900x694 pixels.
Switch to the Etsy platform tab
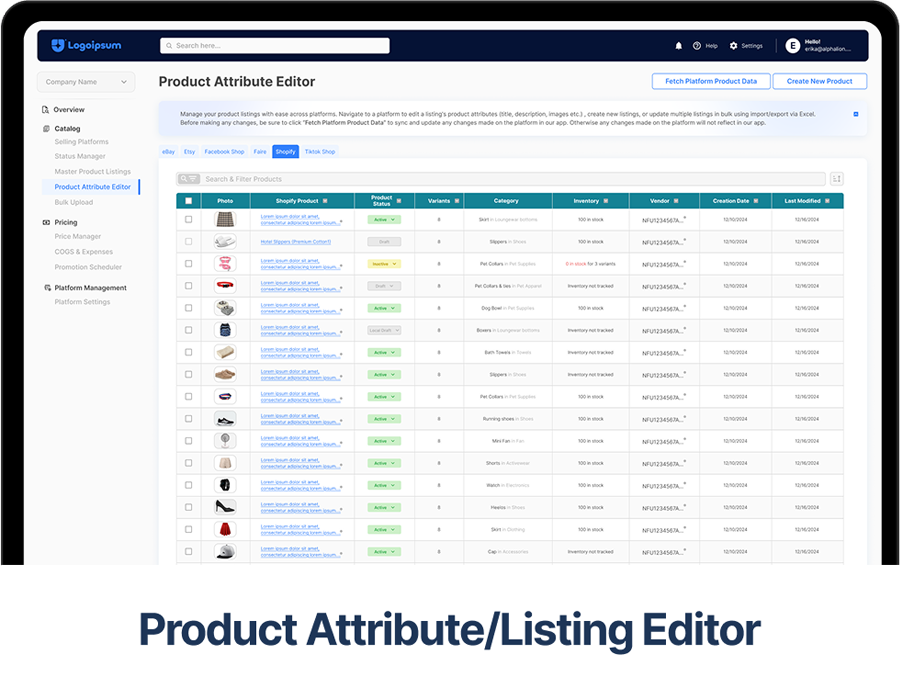(190, 152)
